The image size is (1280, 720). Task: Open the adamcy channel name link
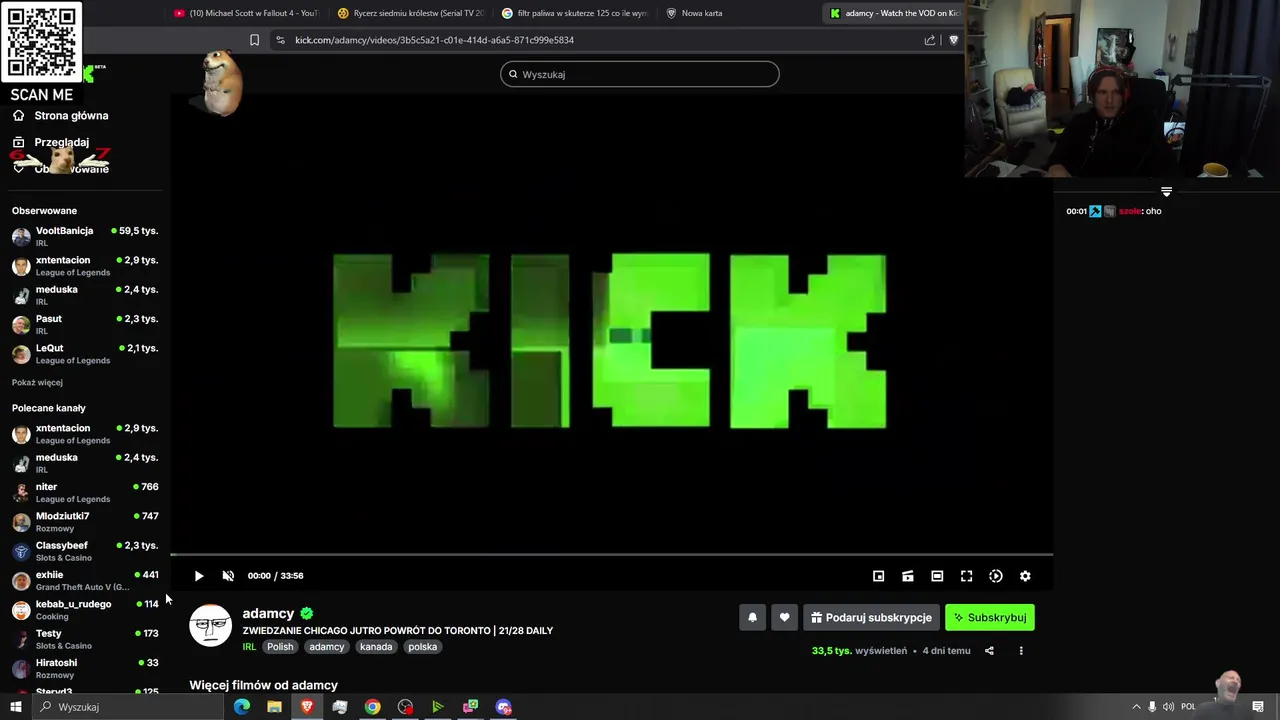[x=268, y=614]
